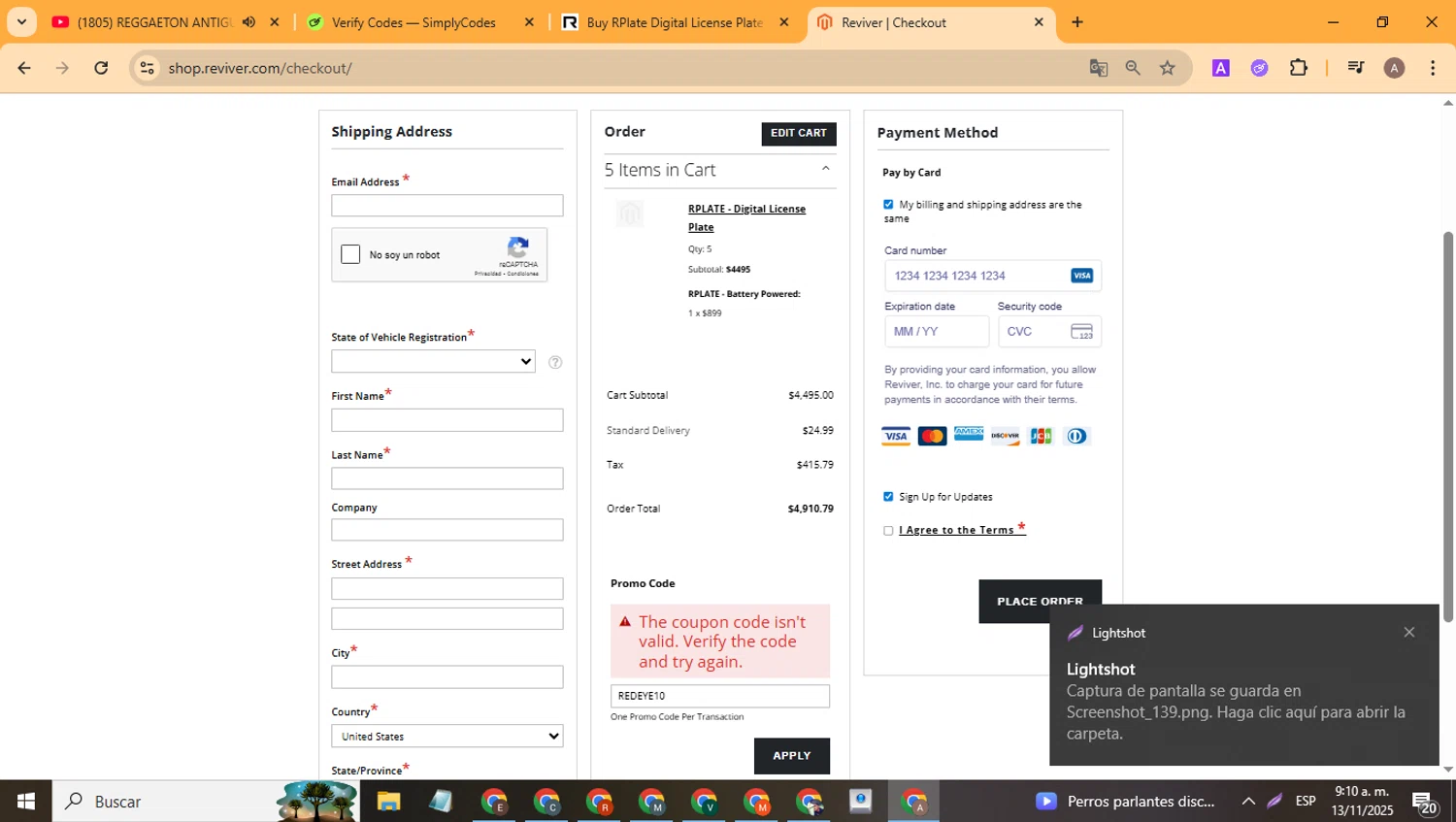The image size is (1456, 822).
Task: Click the Visa payment logo
Action: click(896, 436)
